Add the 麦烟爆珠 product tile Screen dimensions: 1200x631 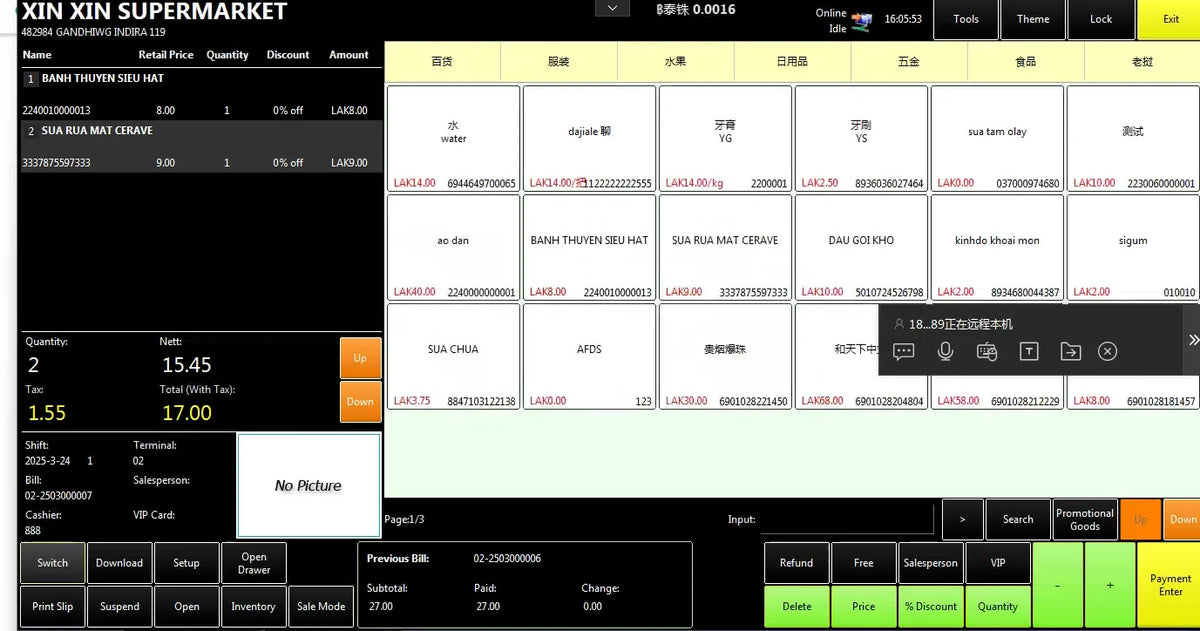coord(725,356)
